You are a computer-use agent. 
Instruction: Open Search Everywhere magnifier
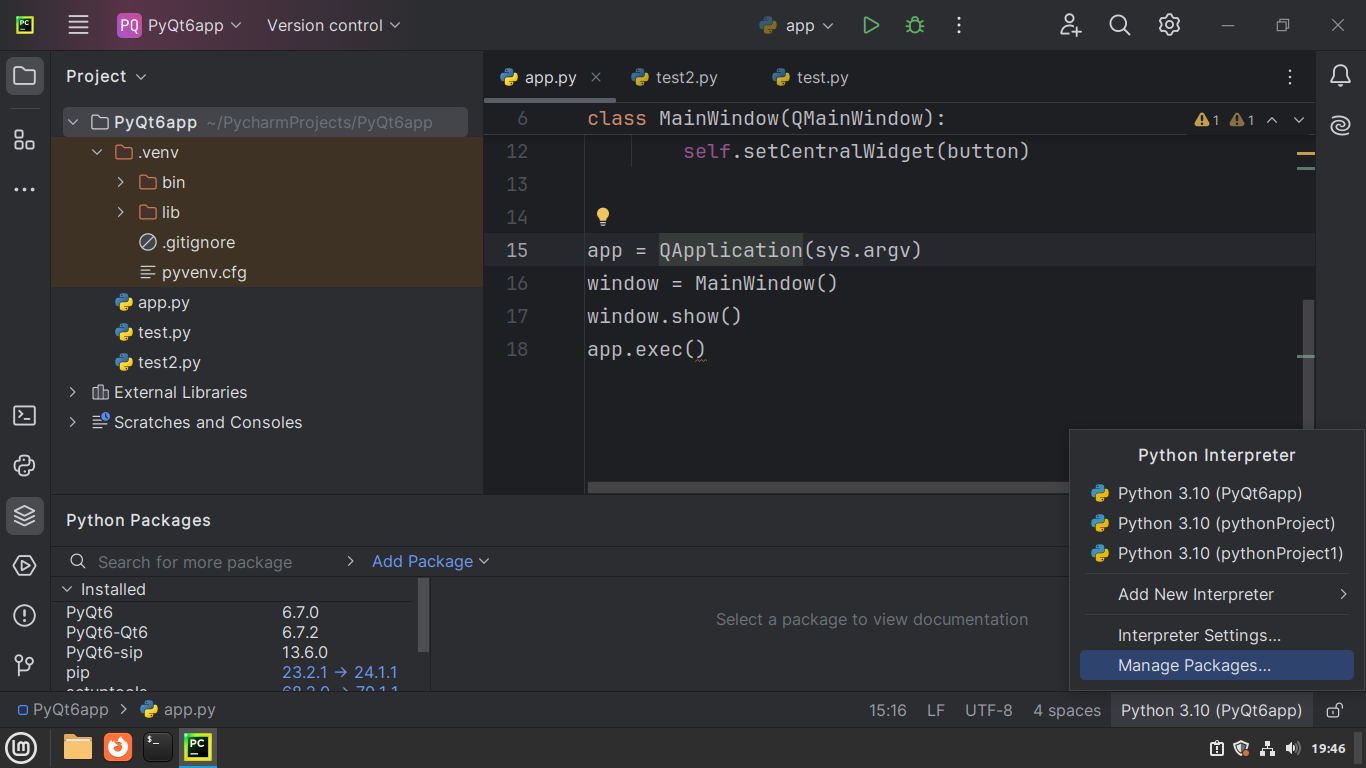click(x=1120, y=25)
